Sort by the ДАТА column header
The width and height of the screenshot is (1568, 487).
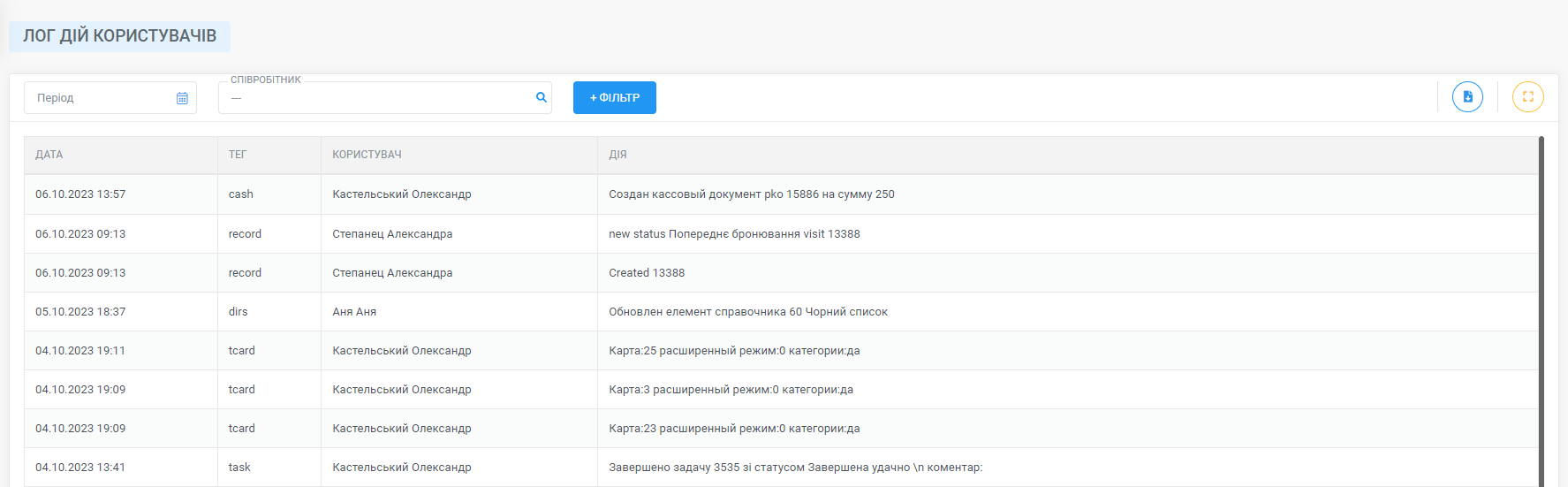[49, 155]
